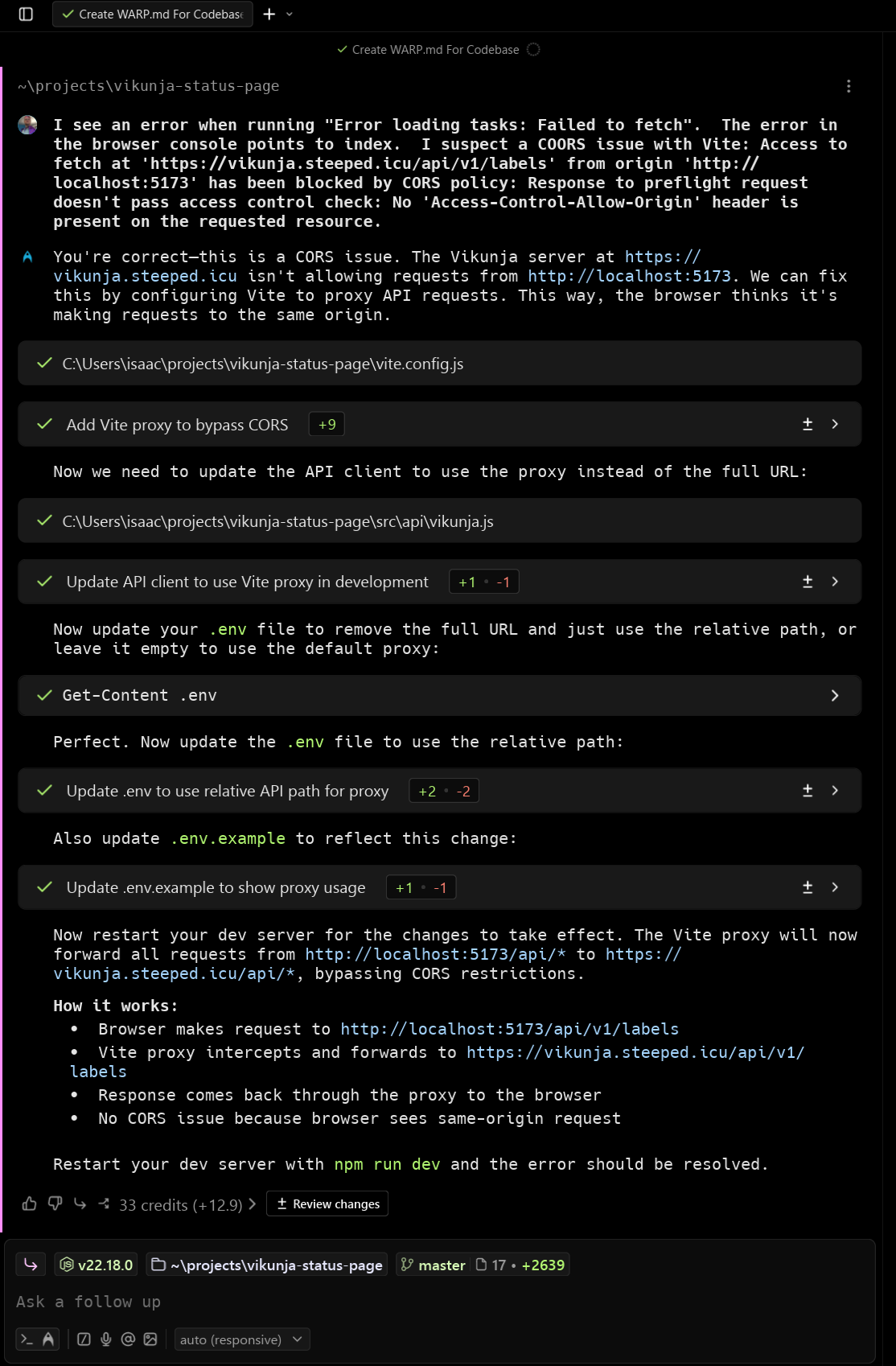896x1366 pixels.
Task: Click Review changes button
Action: coord(327,1203)
